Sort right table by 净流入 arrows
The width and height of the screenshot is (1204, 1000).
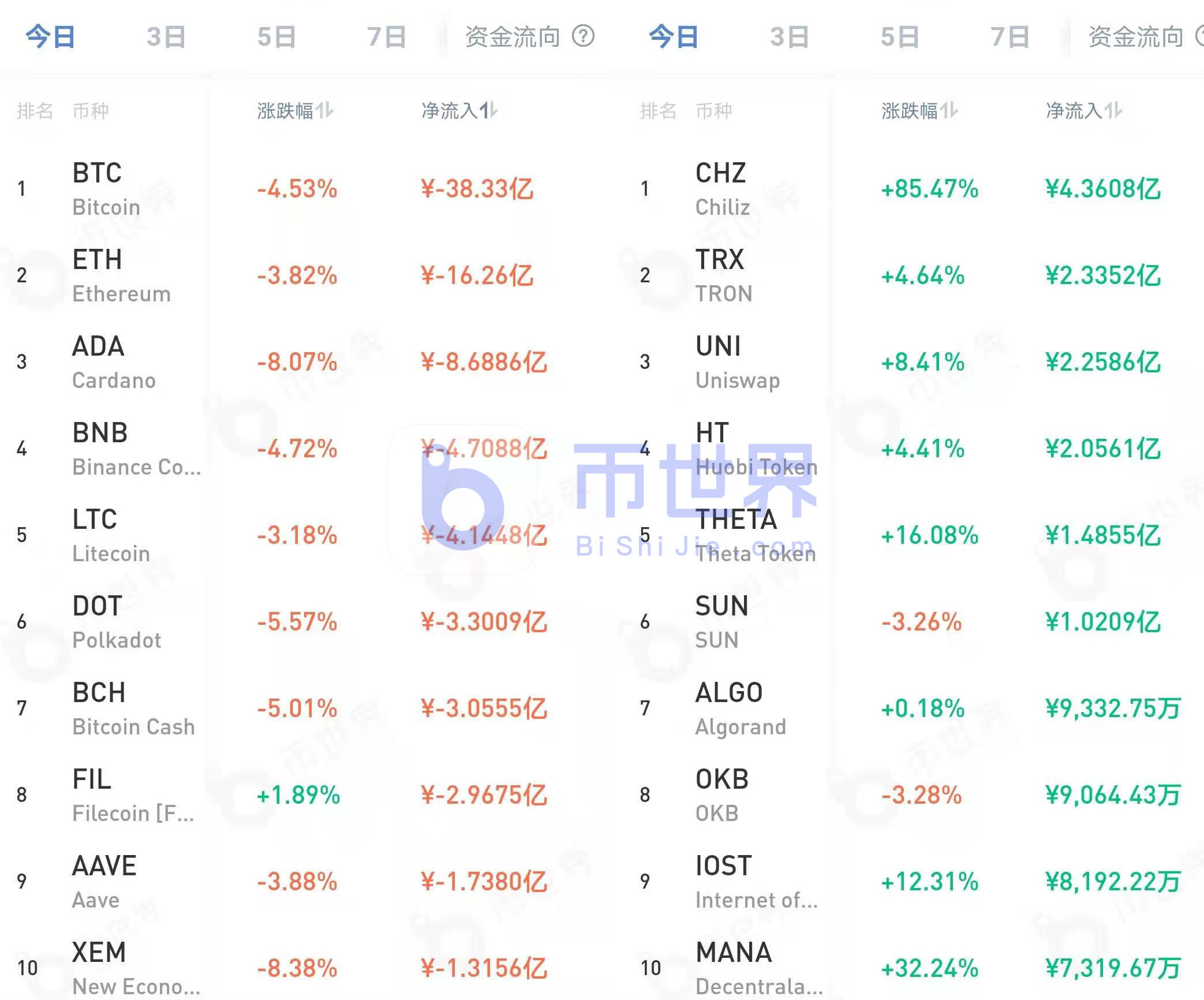click(1113, 110)
